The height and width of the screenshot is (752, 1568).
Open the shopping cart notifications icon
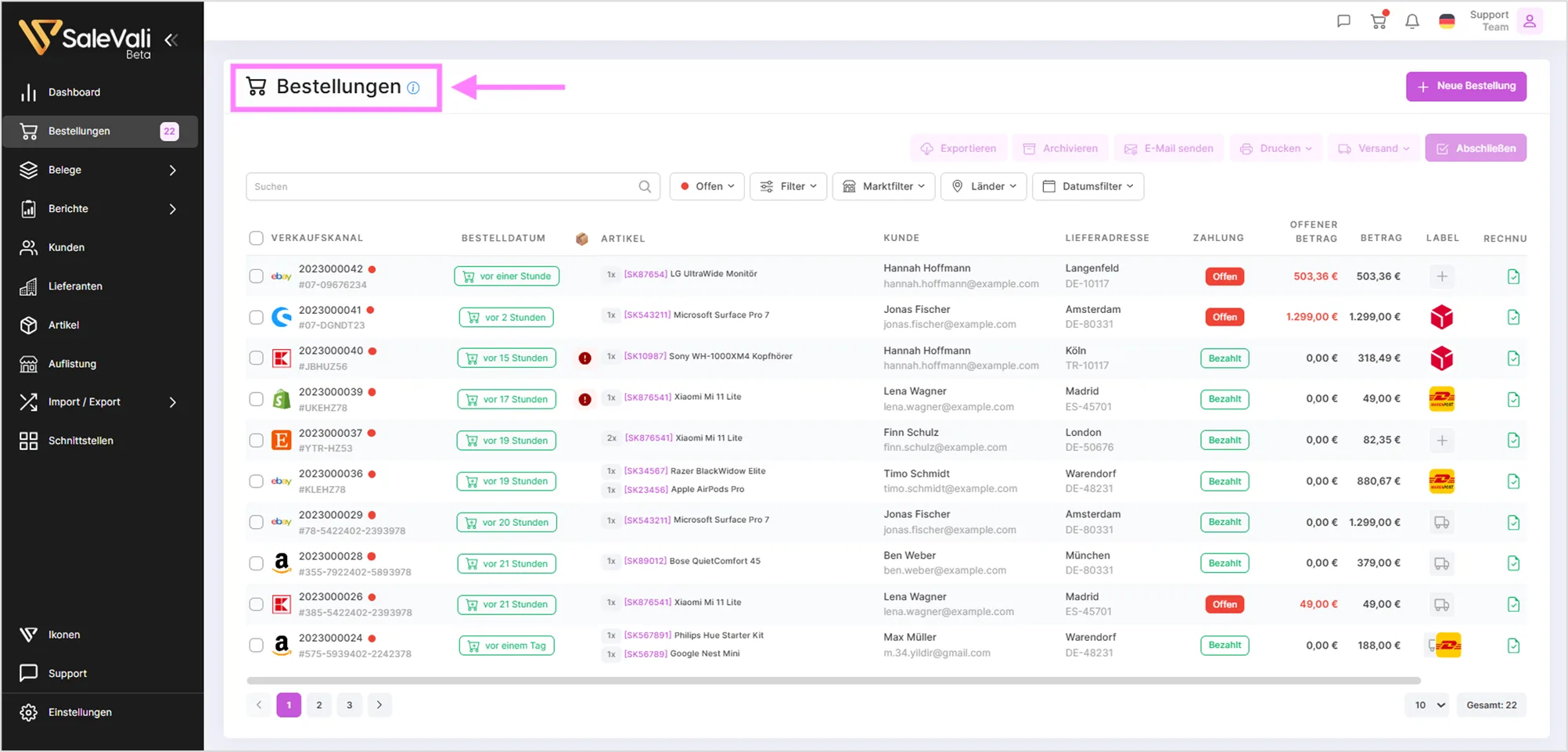tap(1379, 20)
